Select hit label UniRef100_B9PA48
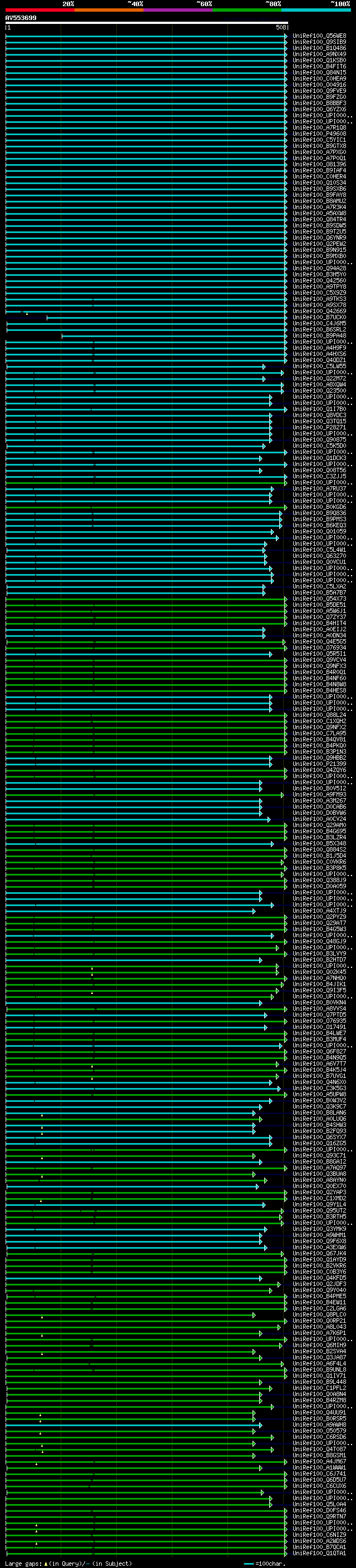The height and width of the screenshot is (1568, 356). (319, 335)
